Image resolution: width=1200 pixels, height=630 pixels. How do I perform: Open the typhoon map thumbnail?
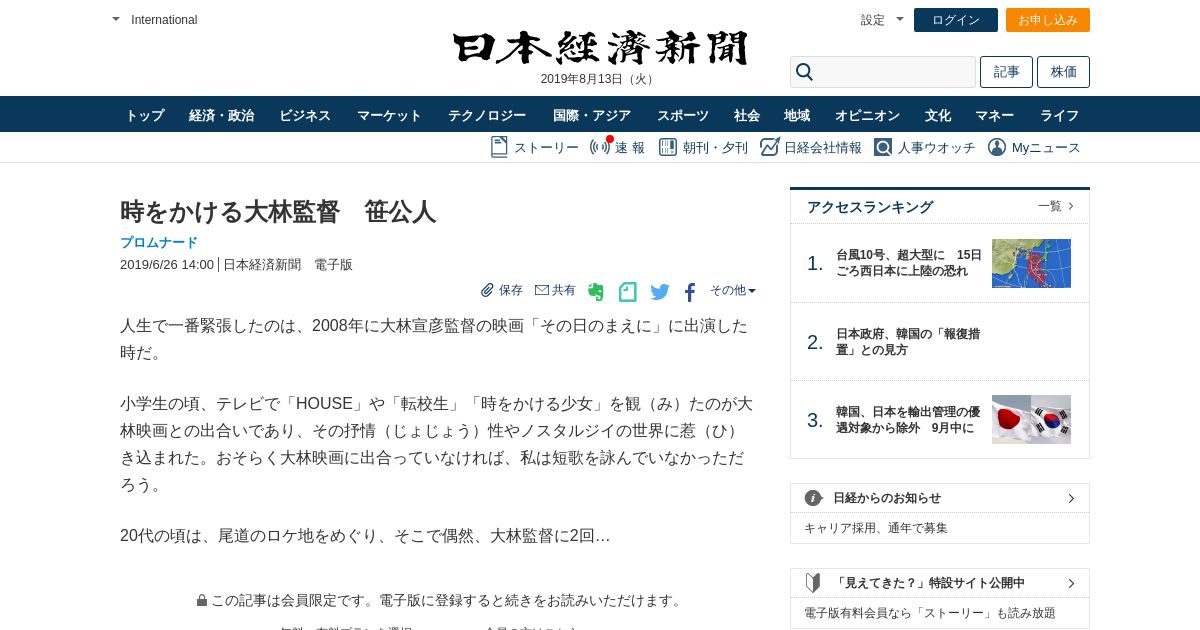pyautogui.click(x=1031, y=263)
